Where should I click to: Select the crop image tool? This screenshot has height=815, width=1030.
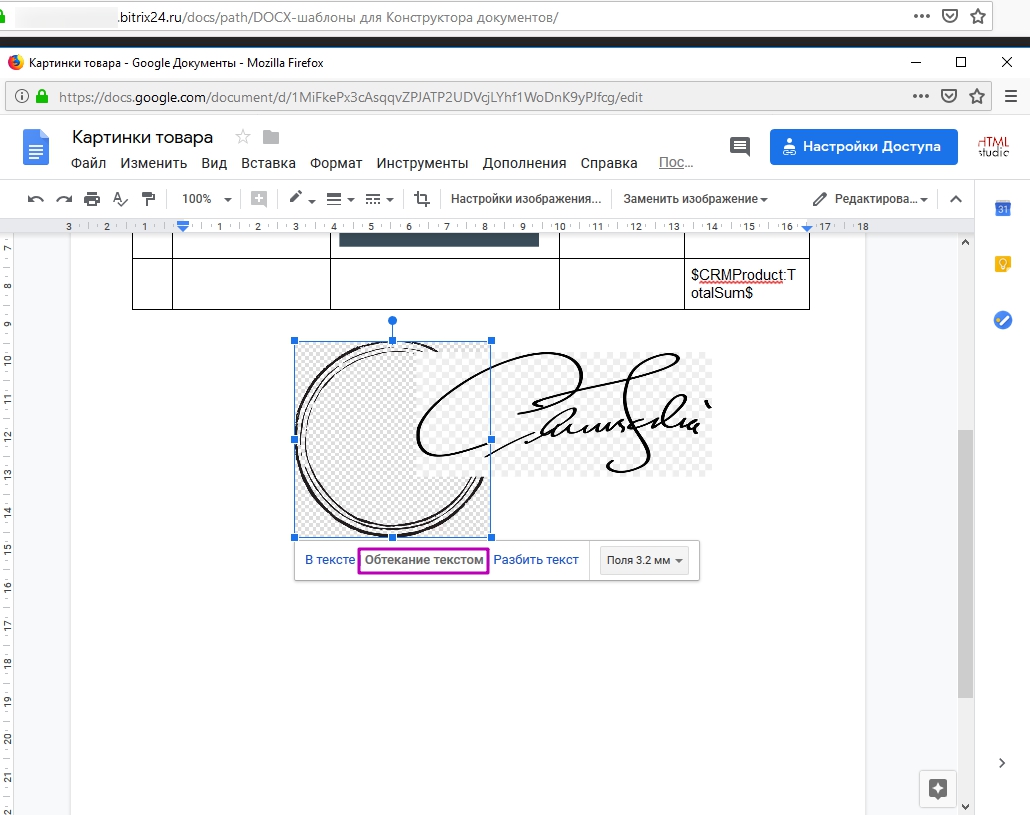click(422, 199)
